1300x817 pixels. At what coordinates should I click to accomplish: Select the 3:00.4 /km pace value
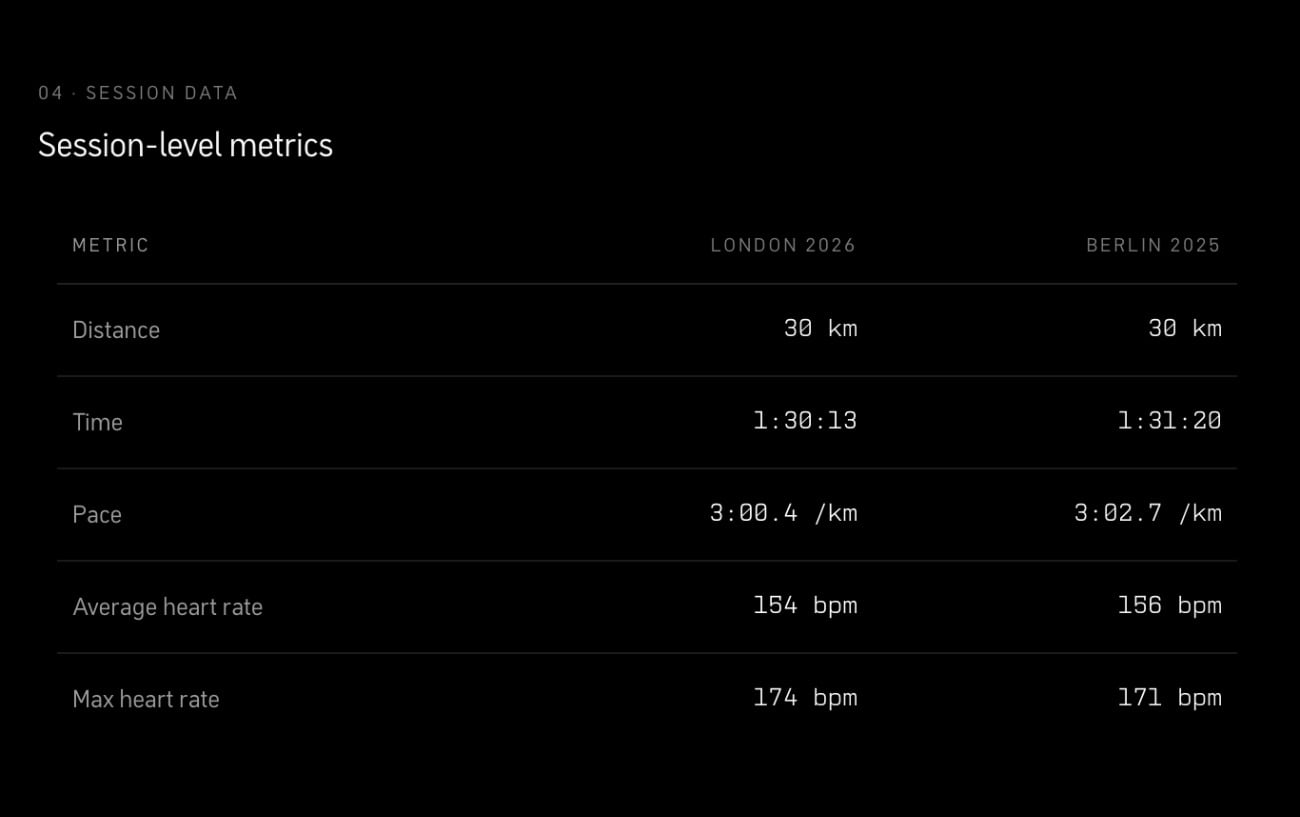783,513
